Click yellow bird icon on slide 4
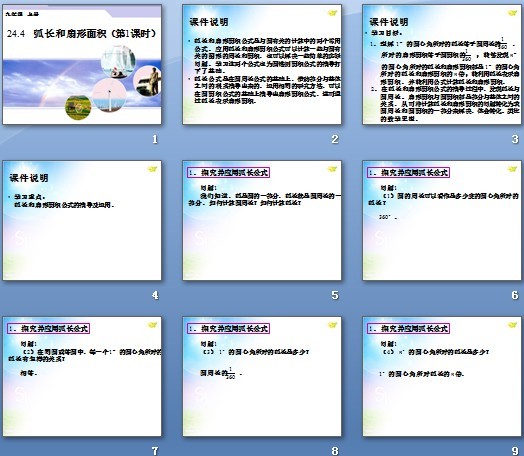This screenshot has height=456, width=524. coord(152,169)
